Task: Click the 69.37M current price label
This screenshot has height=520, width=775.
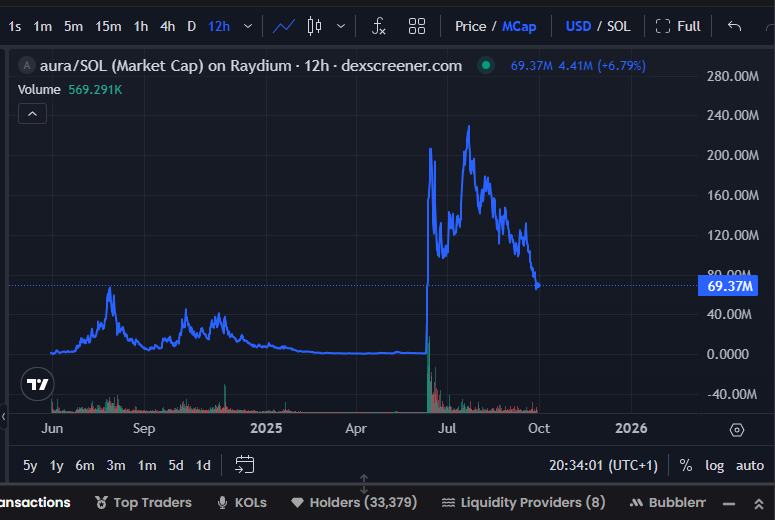Action: (x=728, y=286)
